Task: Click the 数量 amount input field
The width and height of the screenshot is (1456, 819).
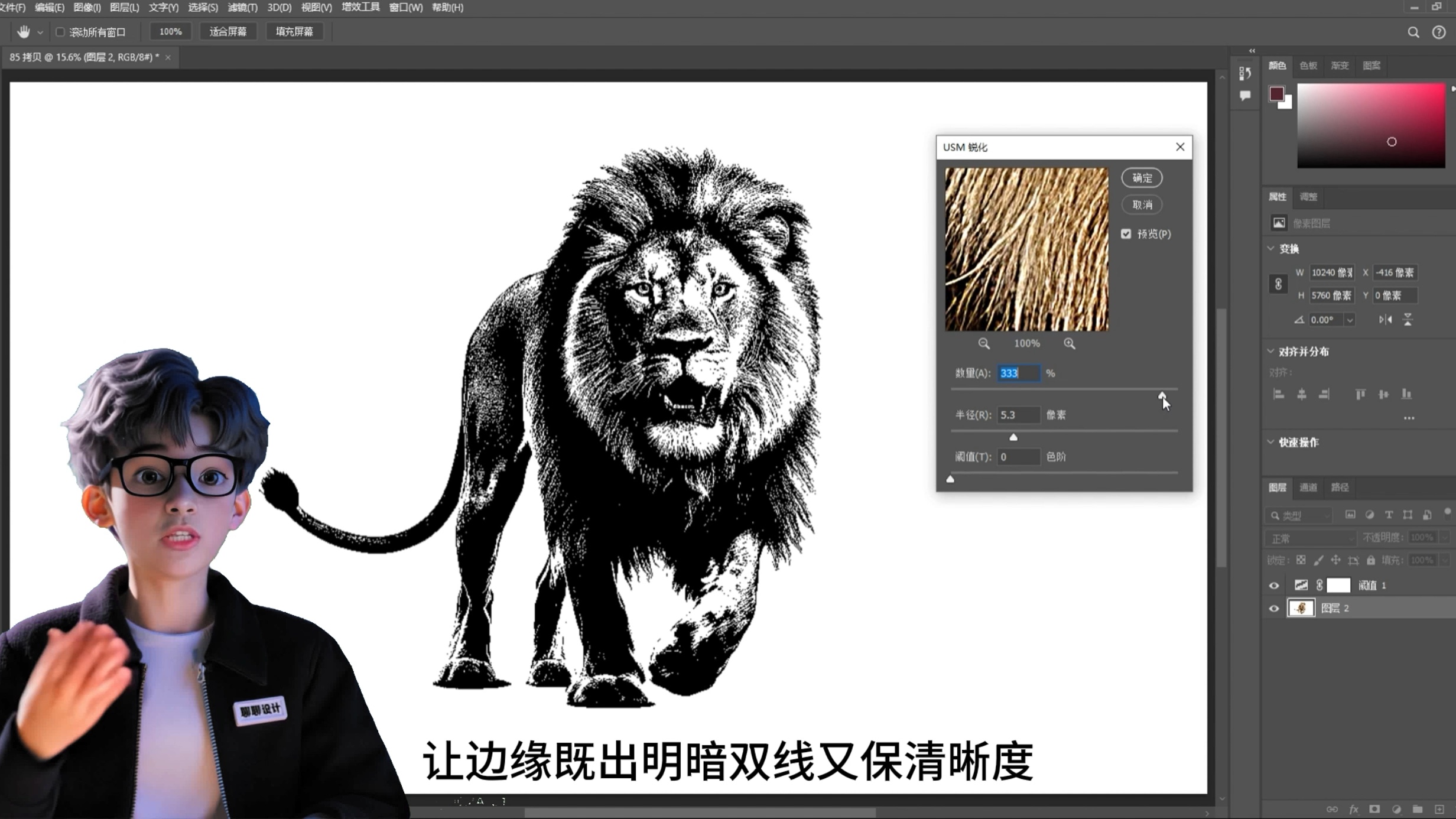Action: click(1018, 373)
